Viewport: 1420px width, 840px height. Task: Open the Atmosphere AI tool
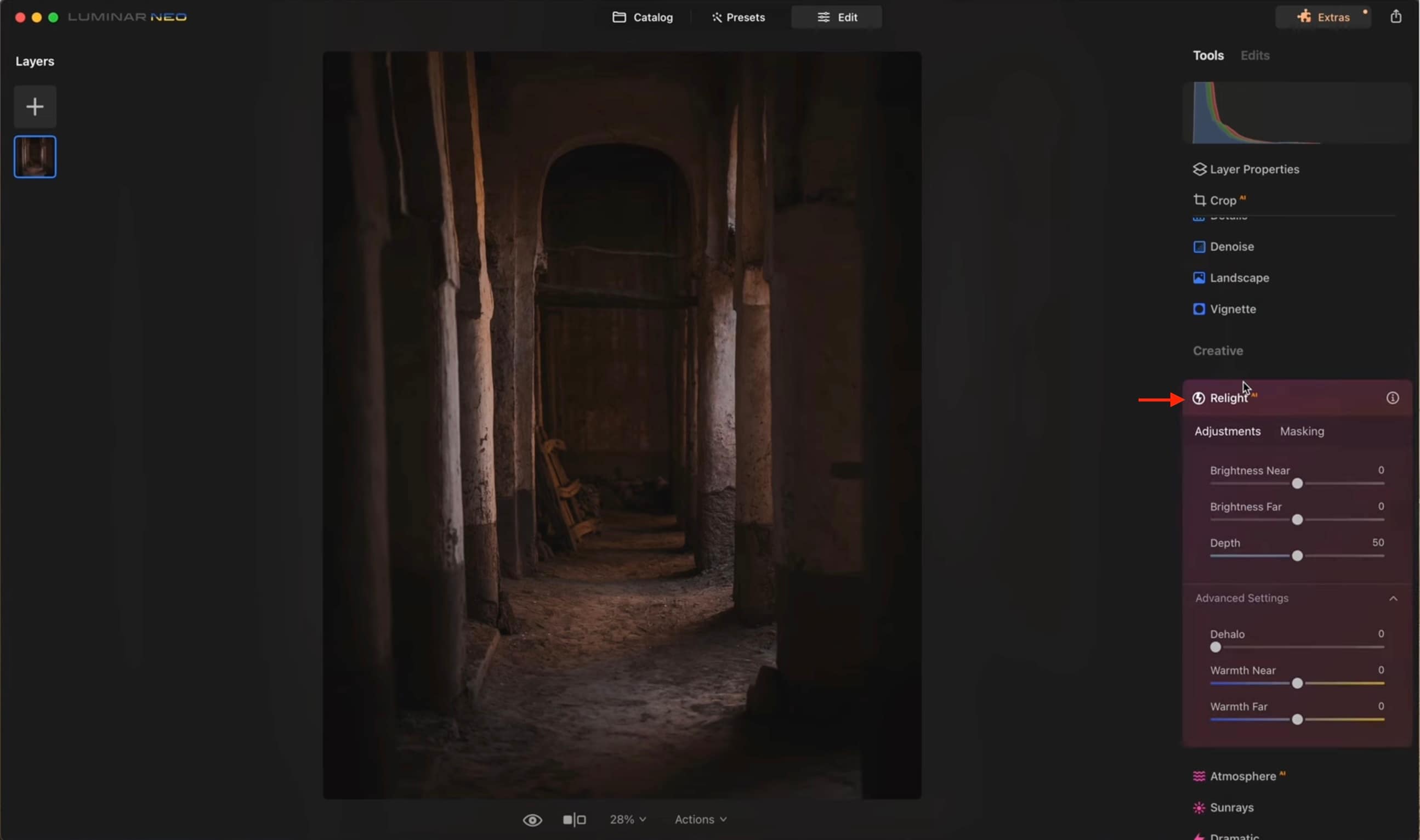tap(1242, 775)
